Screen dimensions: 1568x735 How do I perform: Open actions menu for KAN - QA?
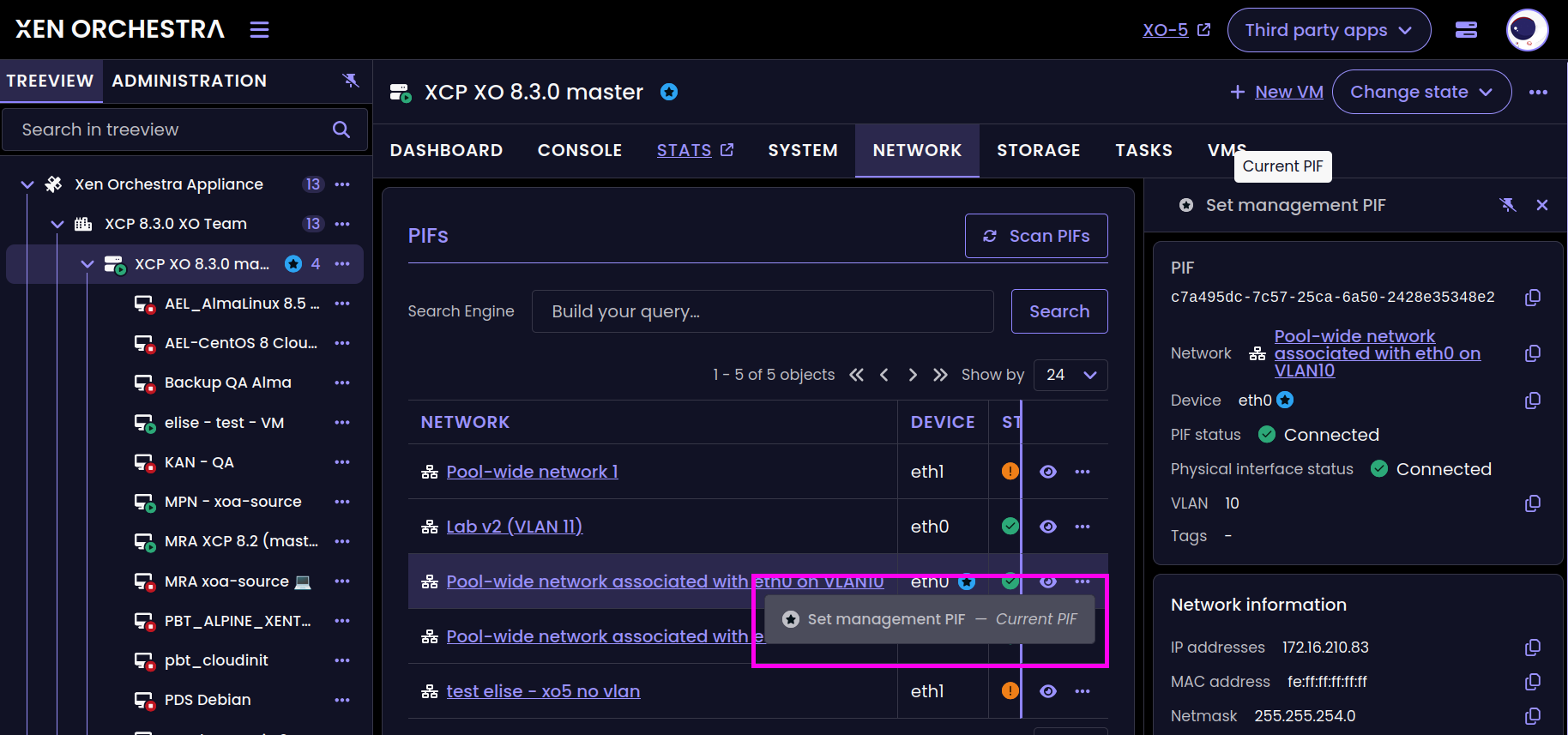pyautogui.click(x=342, y=462)
